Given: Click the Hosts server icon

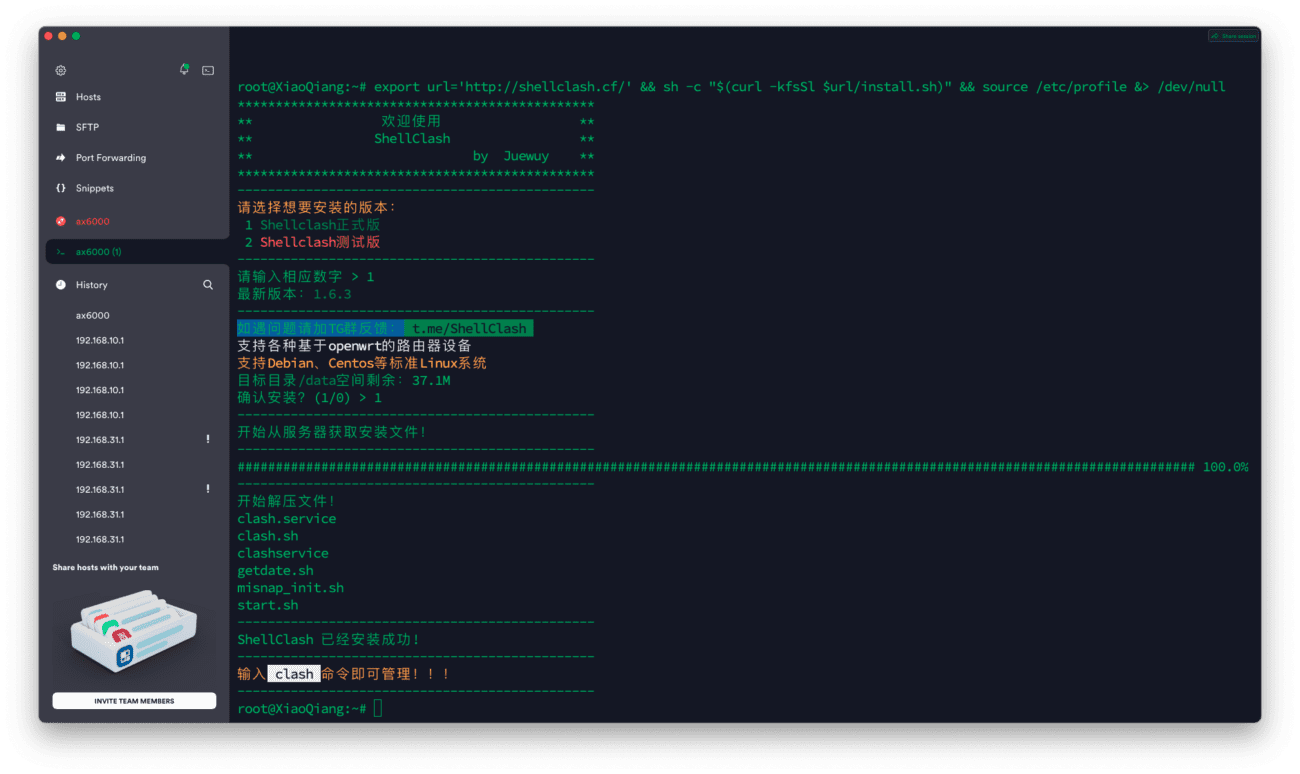Looking at the screenshot, I should 61,97.
